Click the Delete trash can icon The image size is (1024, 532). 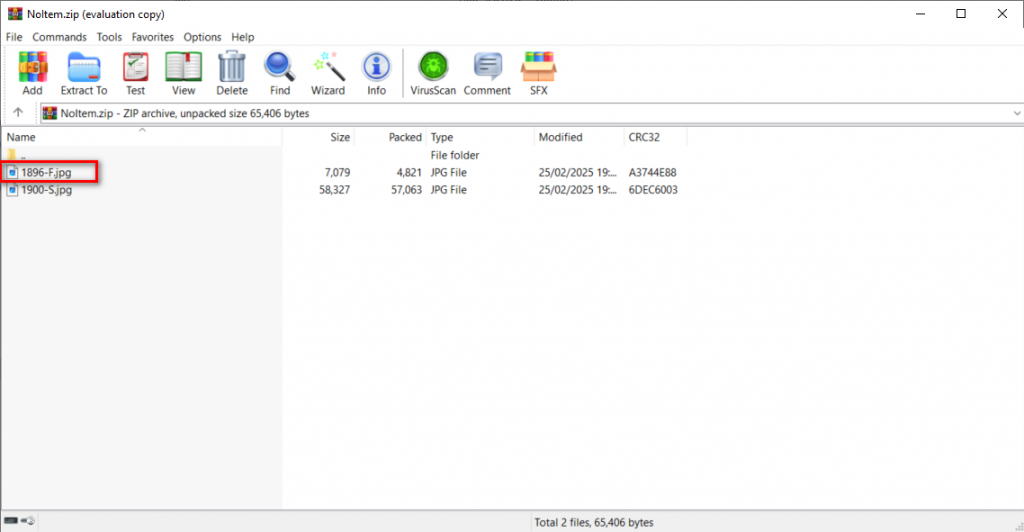coord(232,73)
